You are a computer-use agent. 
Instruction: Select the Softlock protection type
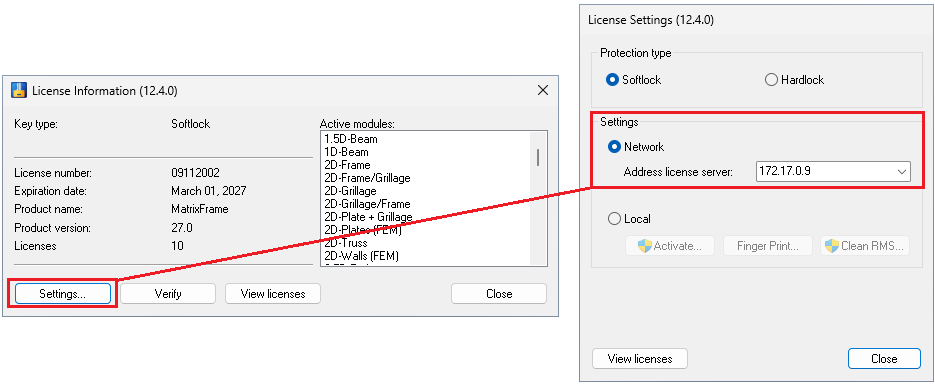(x=633, y=80)
